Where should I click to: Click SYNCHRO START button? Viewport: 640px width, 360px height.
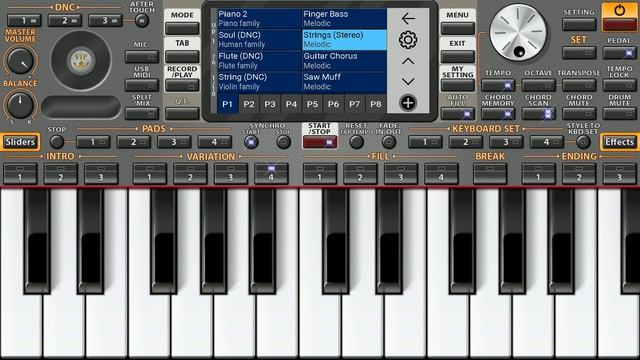tap(251, 142)
